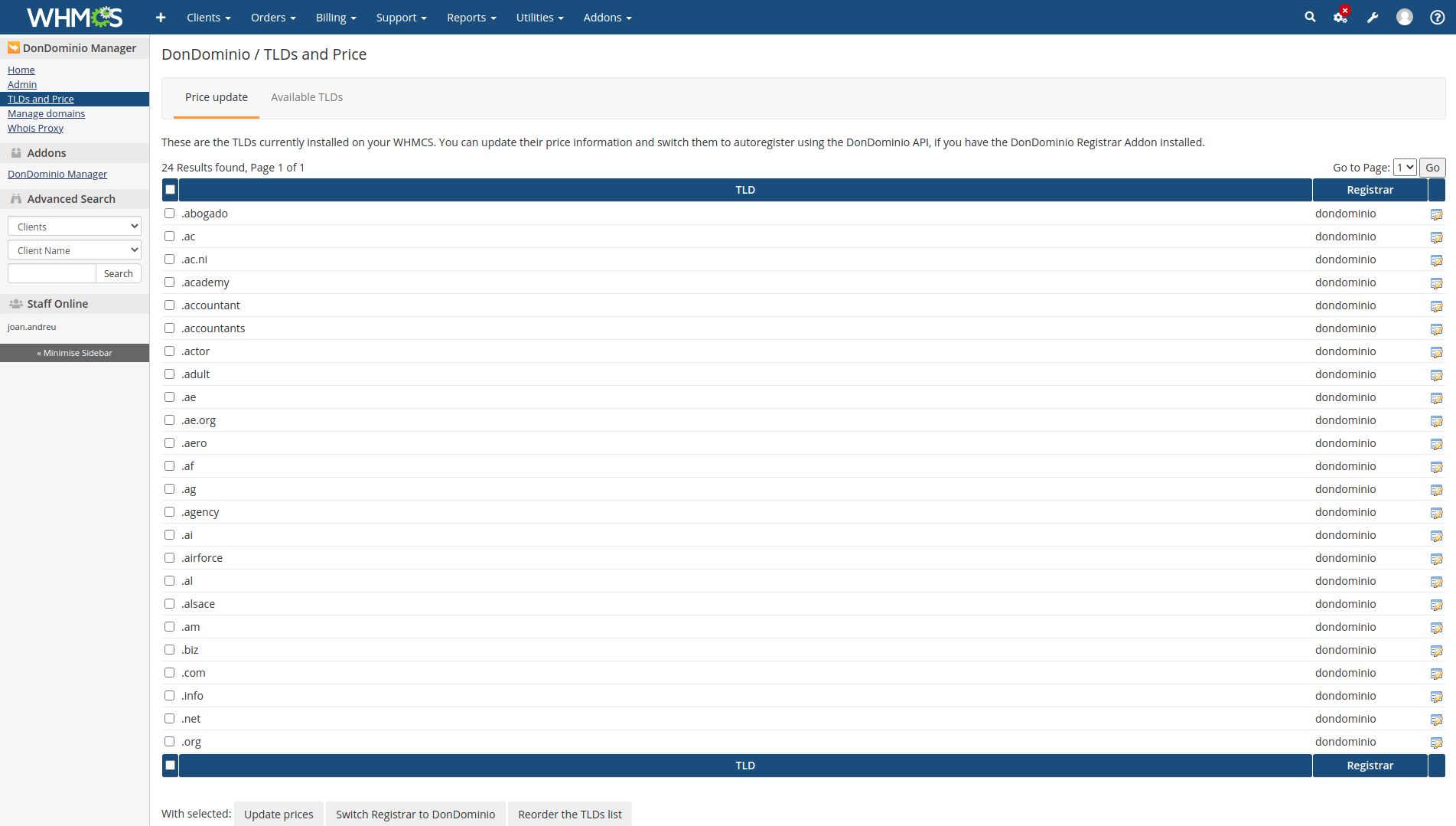The height and width of the screenshot is (826, 1456).
Task: Expand the Support menu
Action: point(401,17)
